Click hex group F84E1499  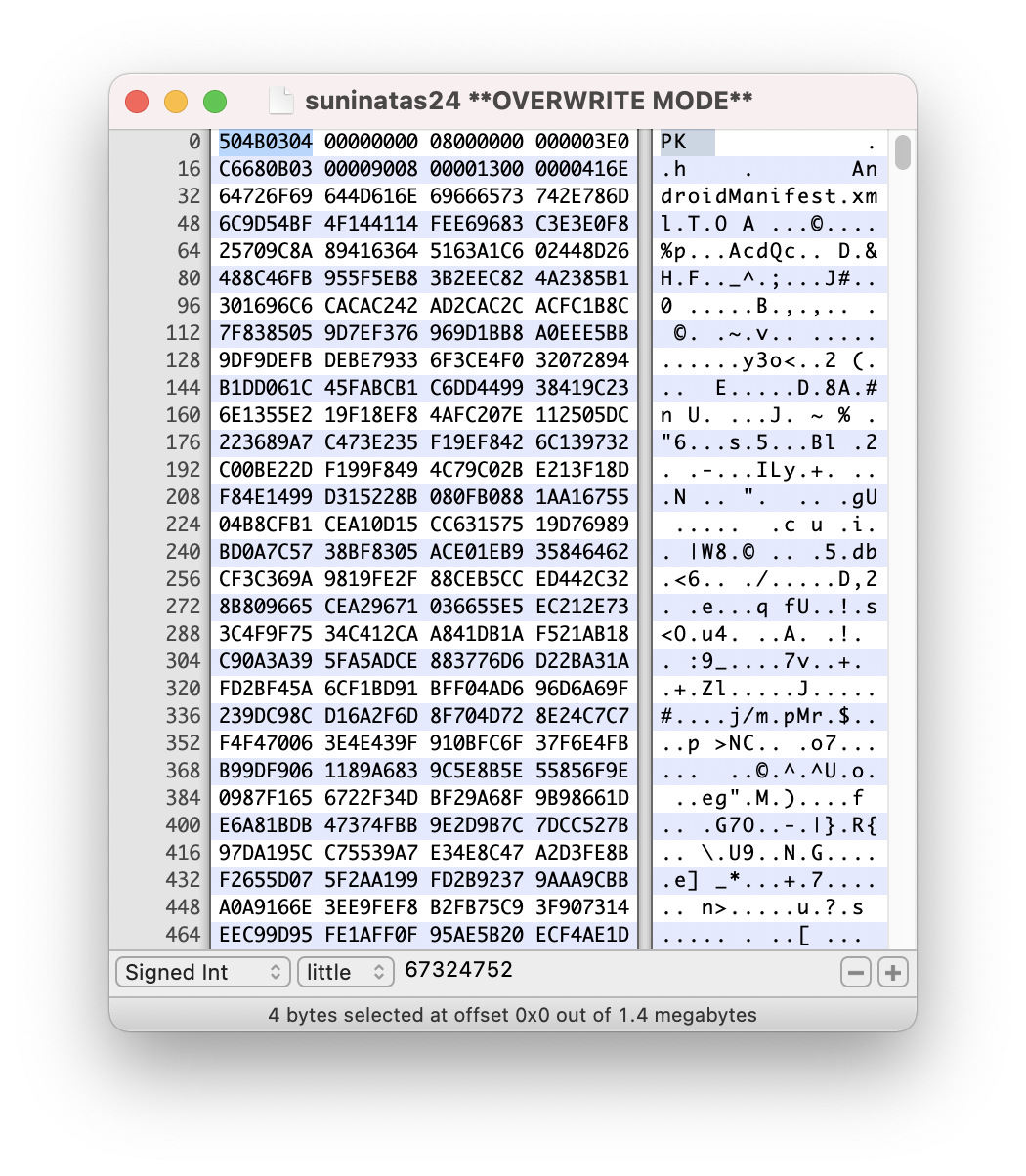click(266, 497)
